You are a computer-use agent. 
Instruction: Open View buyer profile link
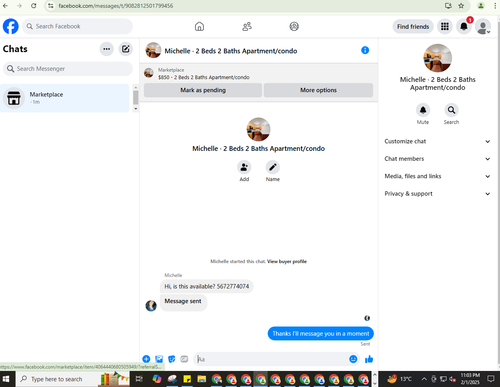[x=287, y=261]
